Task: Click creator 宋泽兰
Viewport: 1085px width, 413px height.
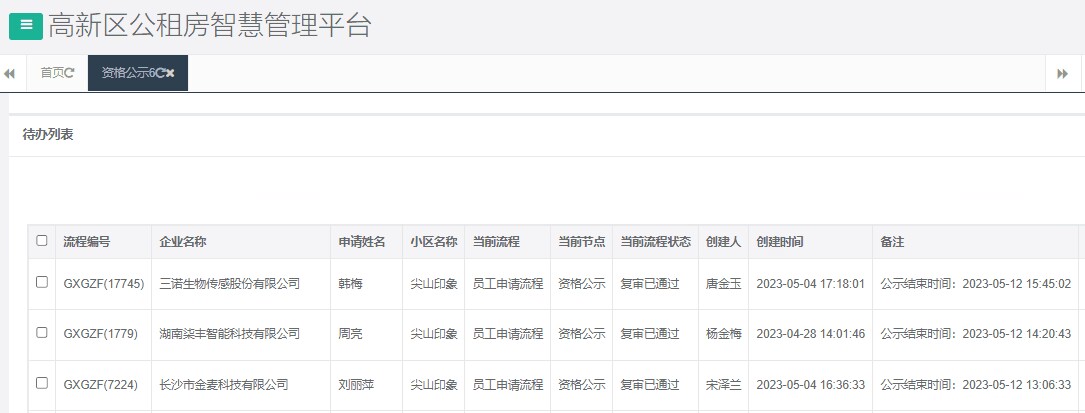Action: click(724, 385)
